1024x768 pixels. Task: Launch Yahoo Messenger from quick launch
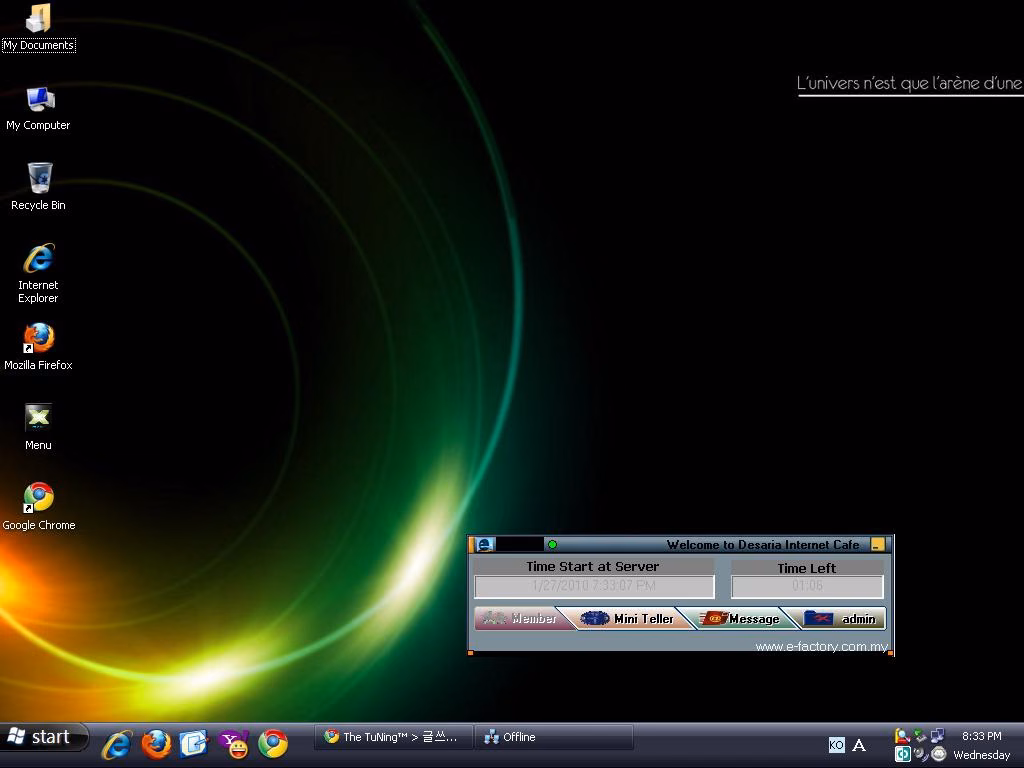(234, 744)
